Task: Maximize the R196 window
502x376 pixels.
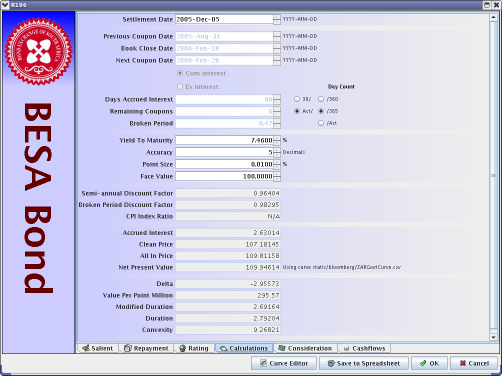Action: [487, 5]
